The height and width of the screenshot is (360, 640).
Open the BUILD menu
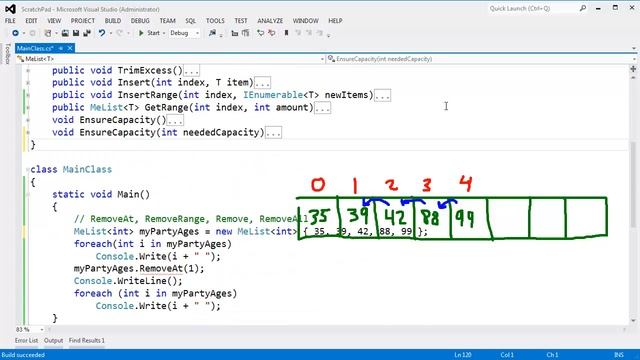point(113,21)
